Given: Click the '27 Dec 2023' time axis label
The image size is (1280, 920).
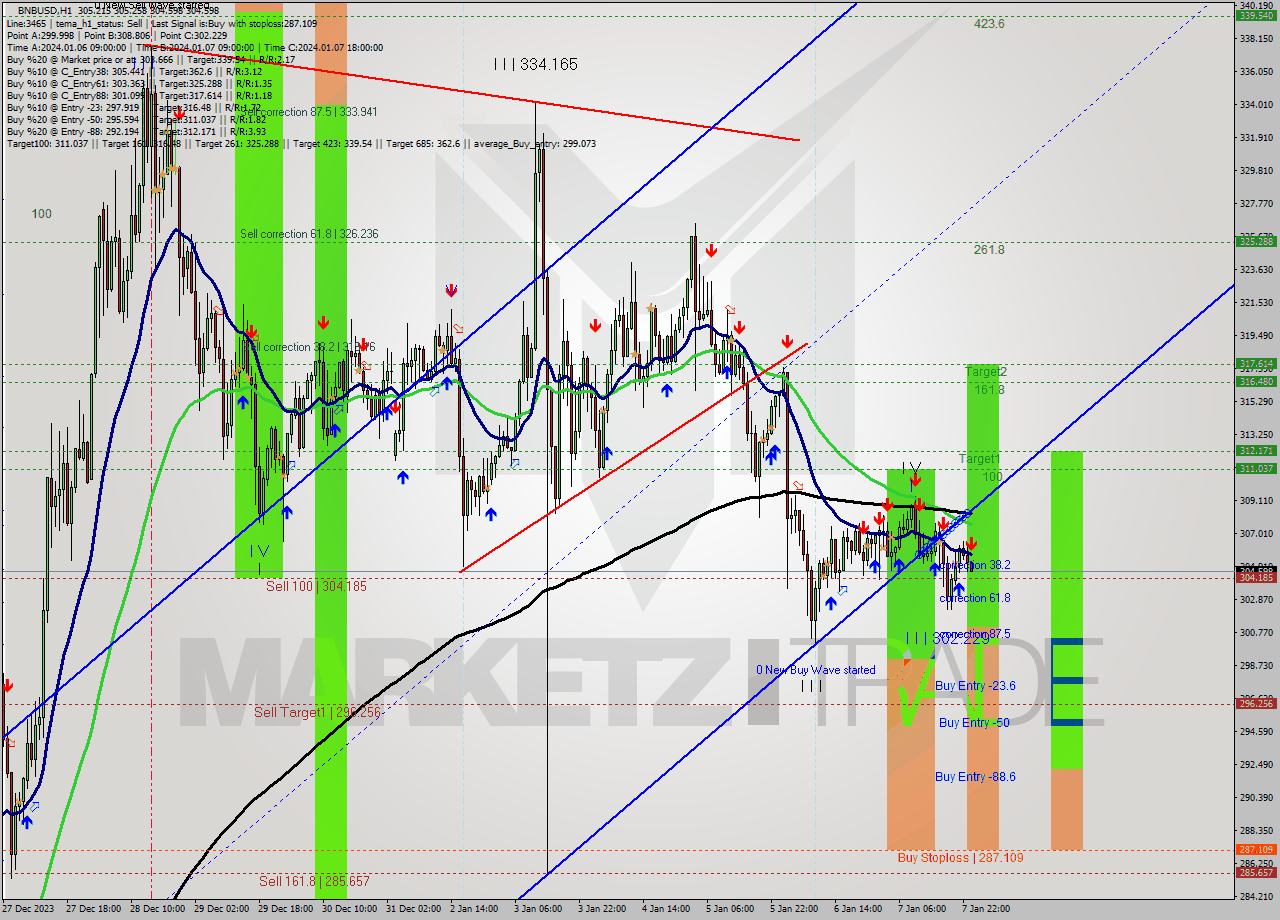Looking at the screenshot, I should point(30,909).
